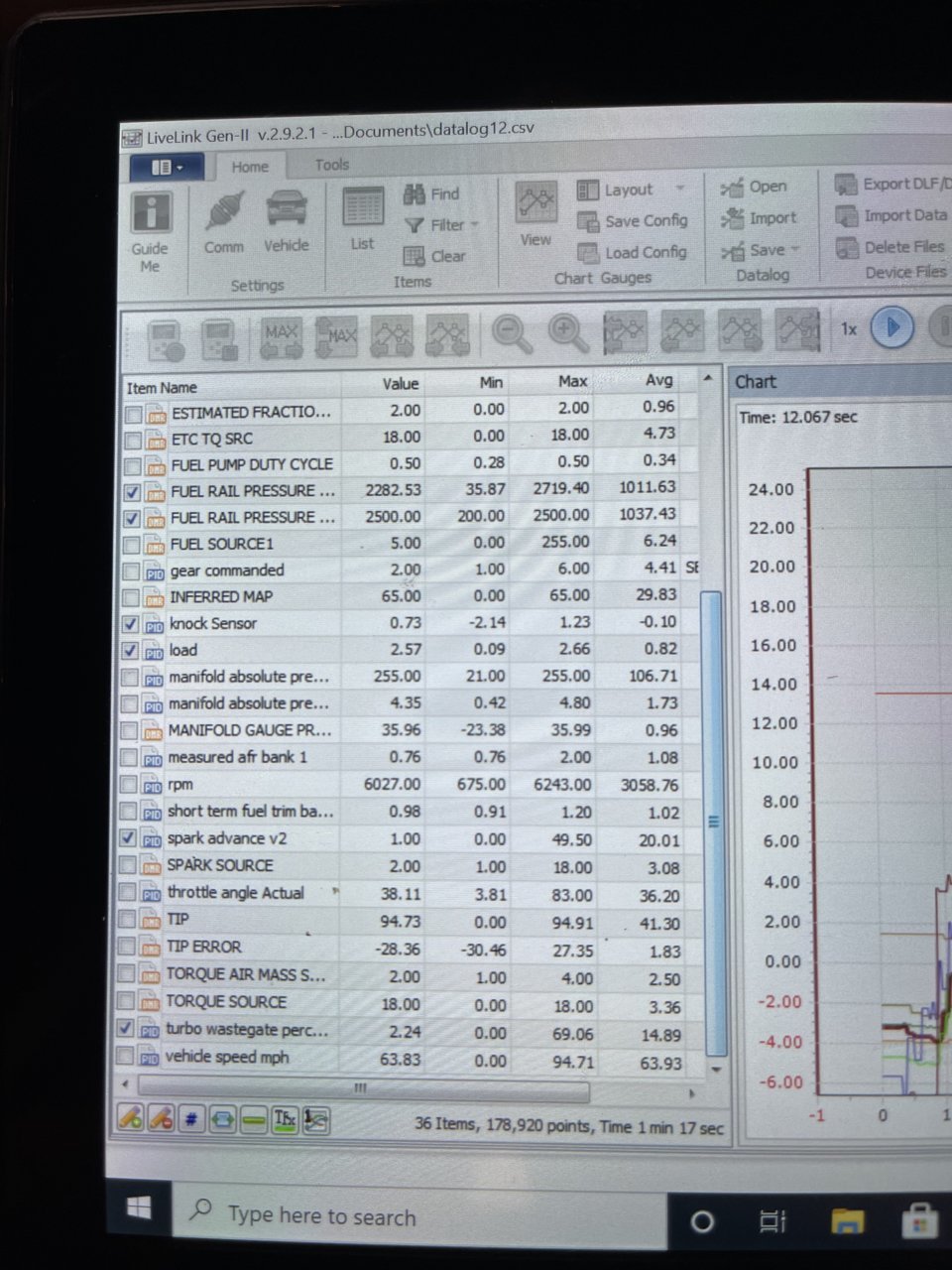Image resolution: width=952 pixels, height=1270 pixels.
Task: Open Cortana circle on taskbar
Action: pyautogui.click(x=701, y=1221)
